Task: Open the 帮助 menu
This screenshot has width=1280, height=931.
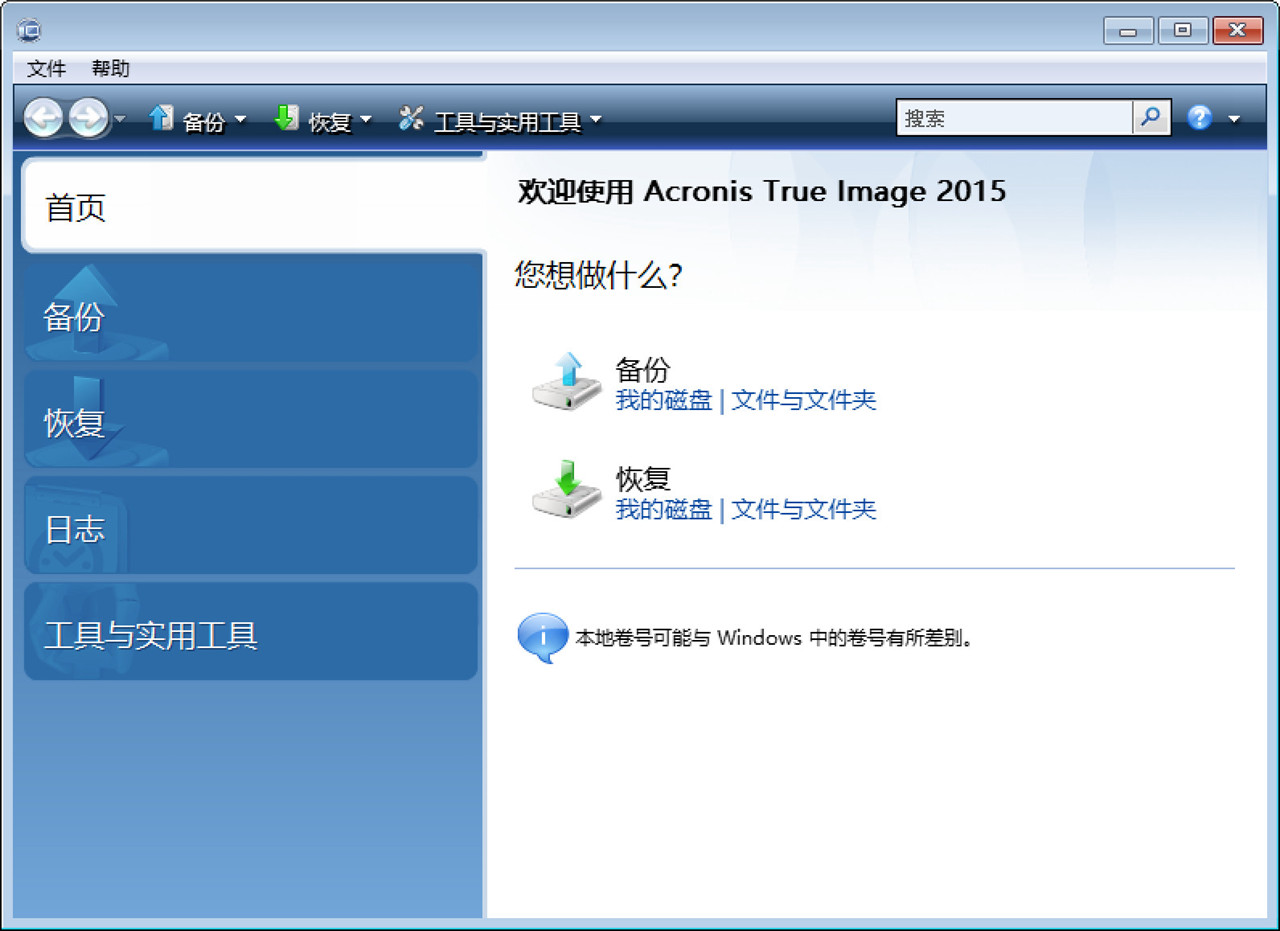Action: 110,68
